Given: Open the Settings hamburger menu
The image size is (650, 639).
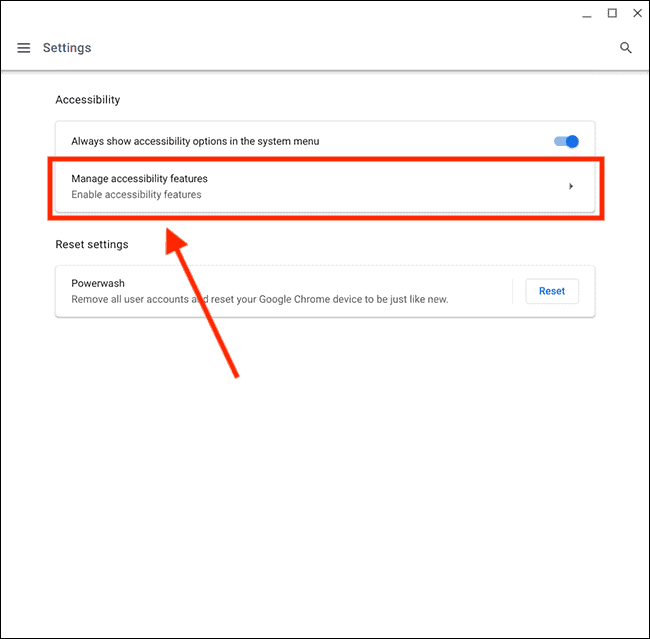Looking at the screenshot, I should click(x=24, y=48).
